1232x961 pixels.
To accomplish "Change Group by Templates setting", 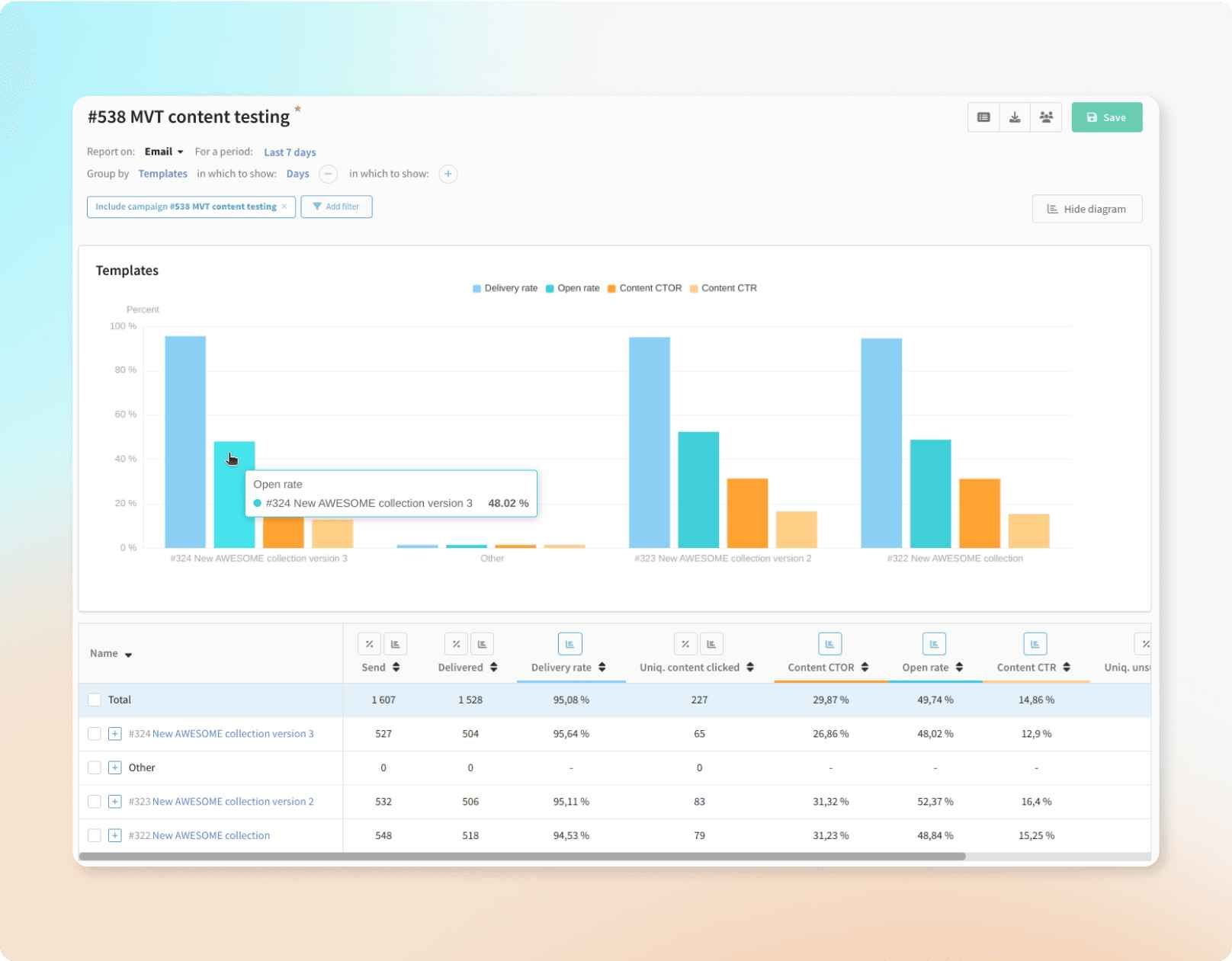I will tap(162, 174).
